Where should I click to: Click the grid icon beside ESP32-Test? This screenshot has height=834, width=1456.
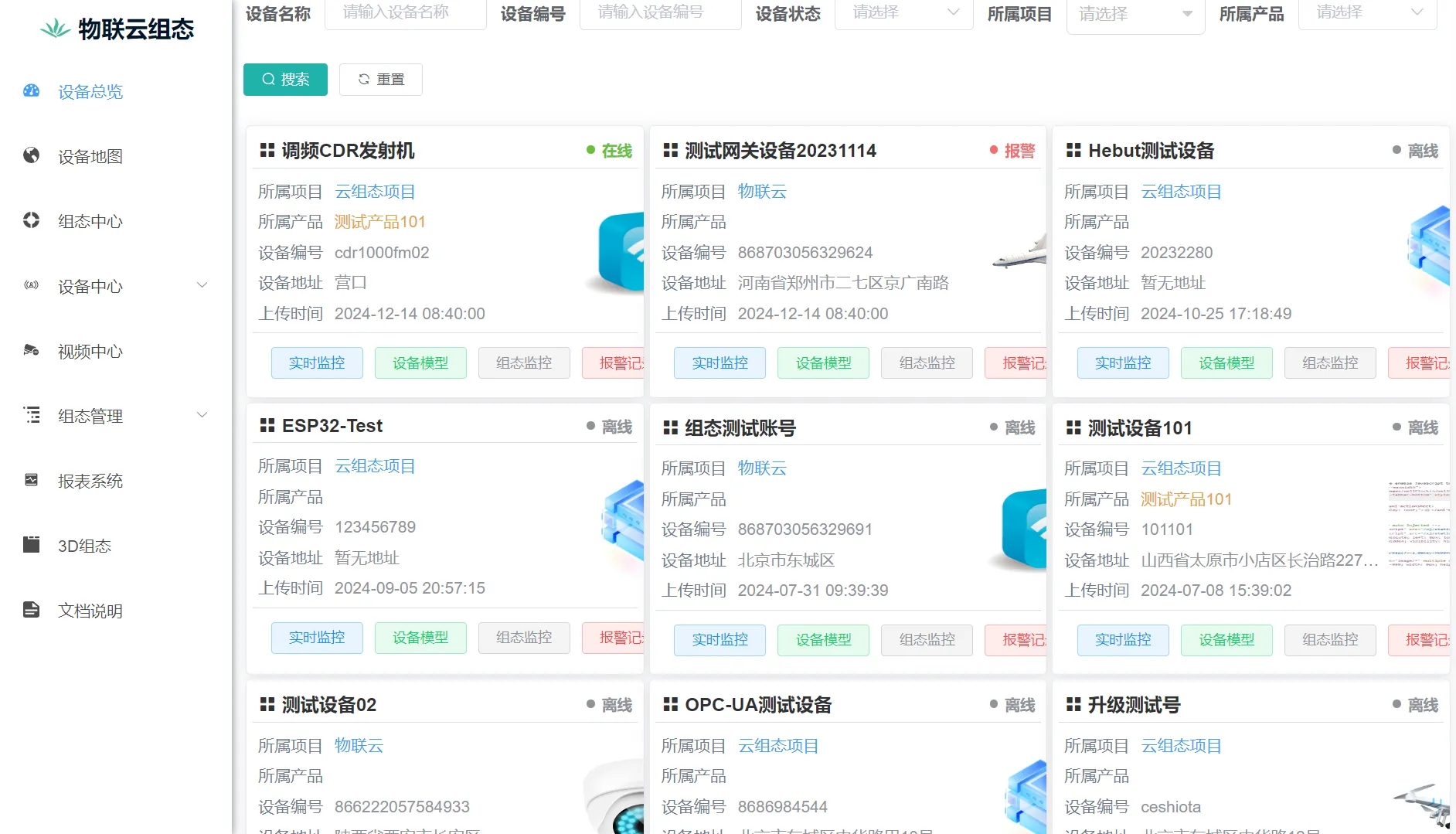(x=267, y=425)
